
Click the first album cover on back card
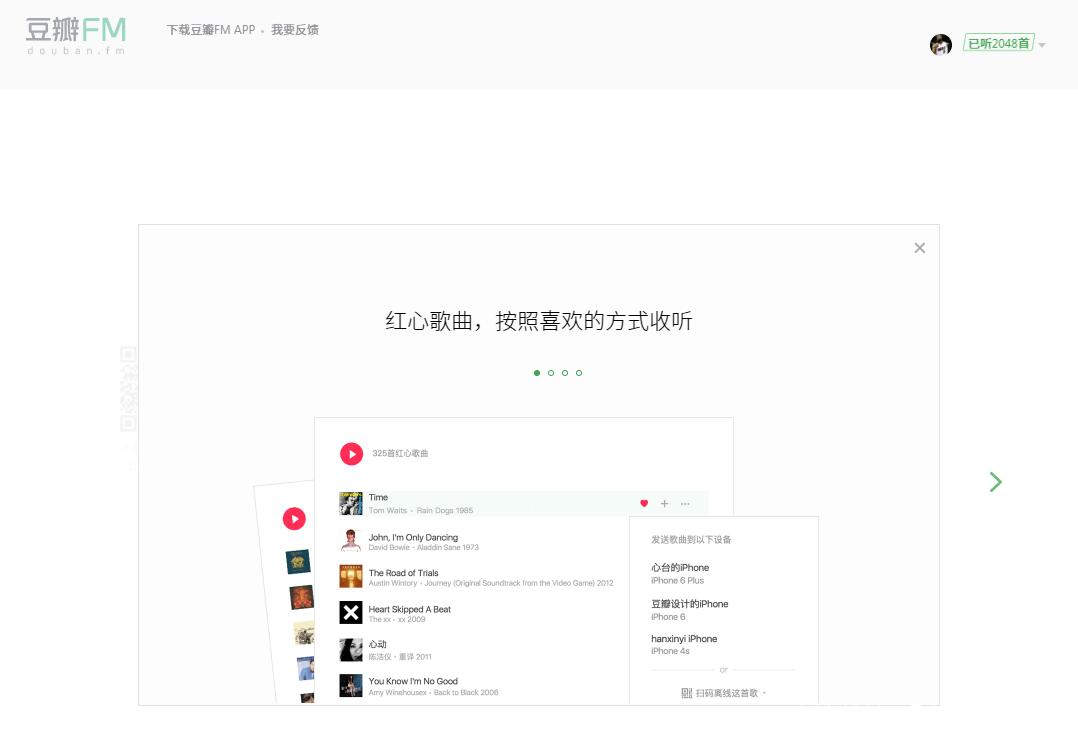click(x=298, y=562)
